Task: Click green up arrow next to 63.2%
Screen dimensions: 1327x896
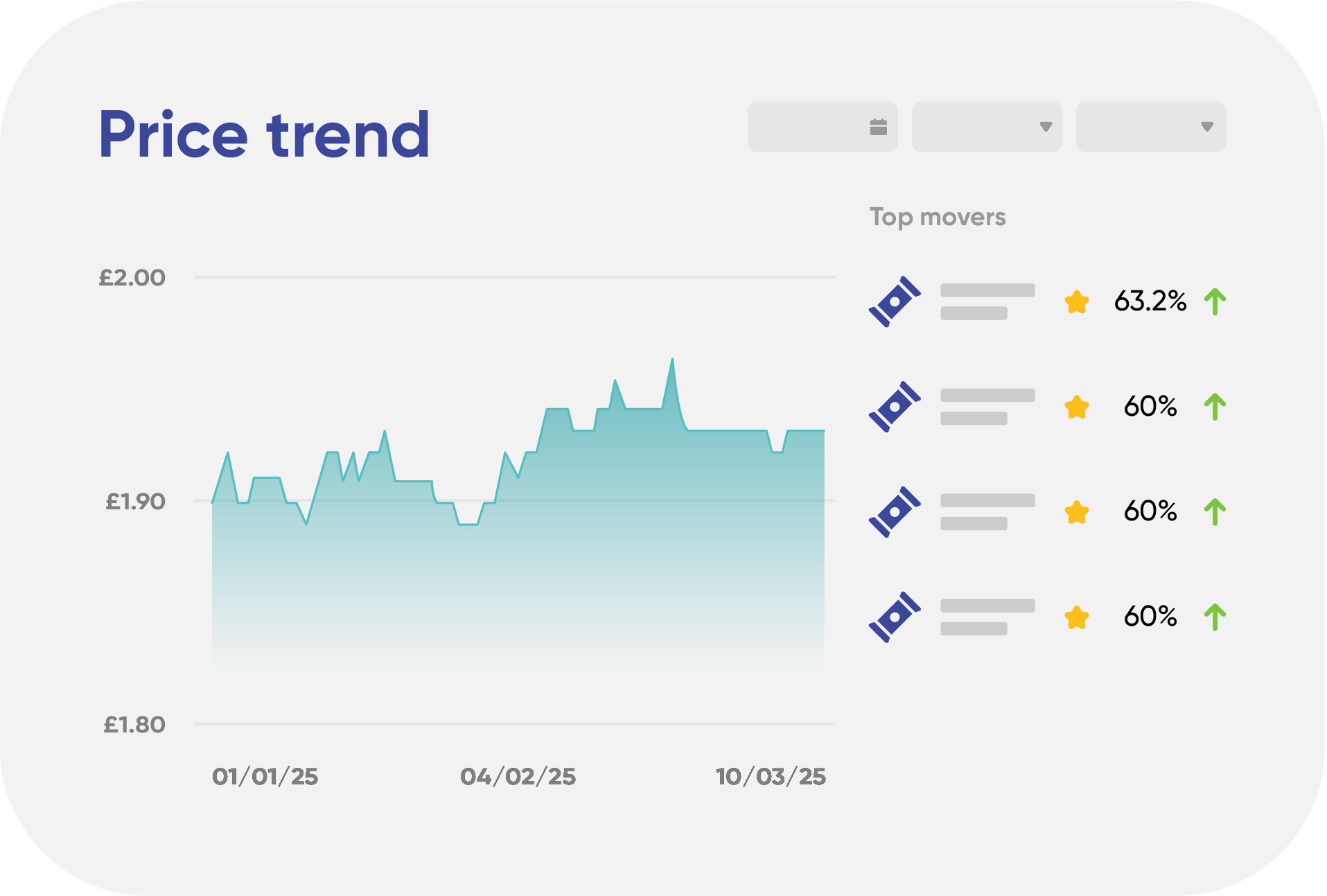Action: point(1215,301)
